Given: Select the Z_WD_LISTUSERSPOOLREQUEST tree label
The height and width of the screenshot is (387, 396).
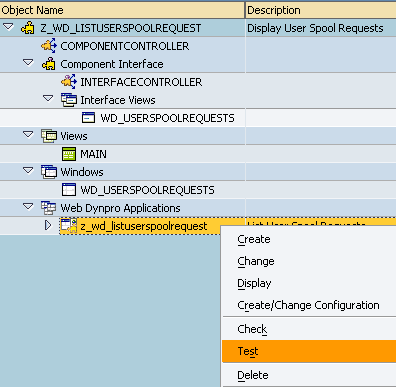Looking at the screenshot, I should [121, 28].
